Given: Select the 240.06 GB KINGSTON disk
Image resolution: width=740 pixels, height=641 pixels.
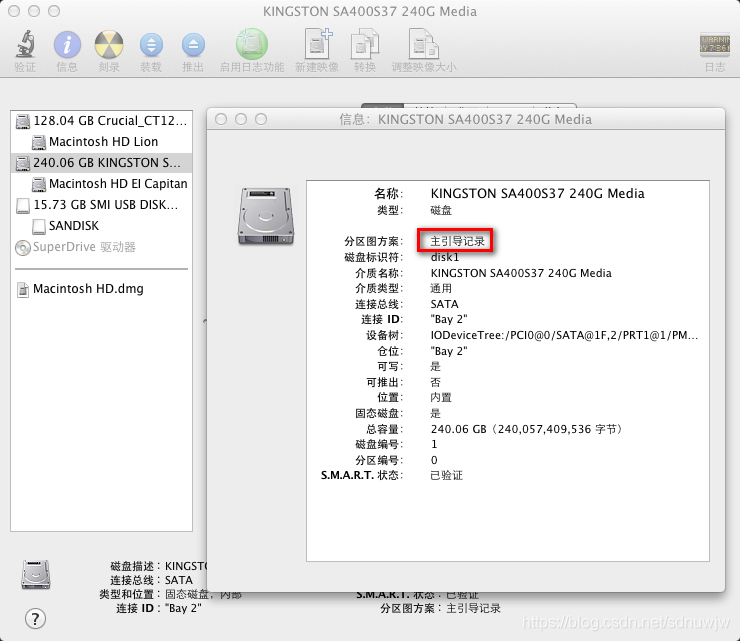Looking at the screenshot, I should pos(101,163).
